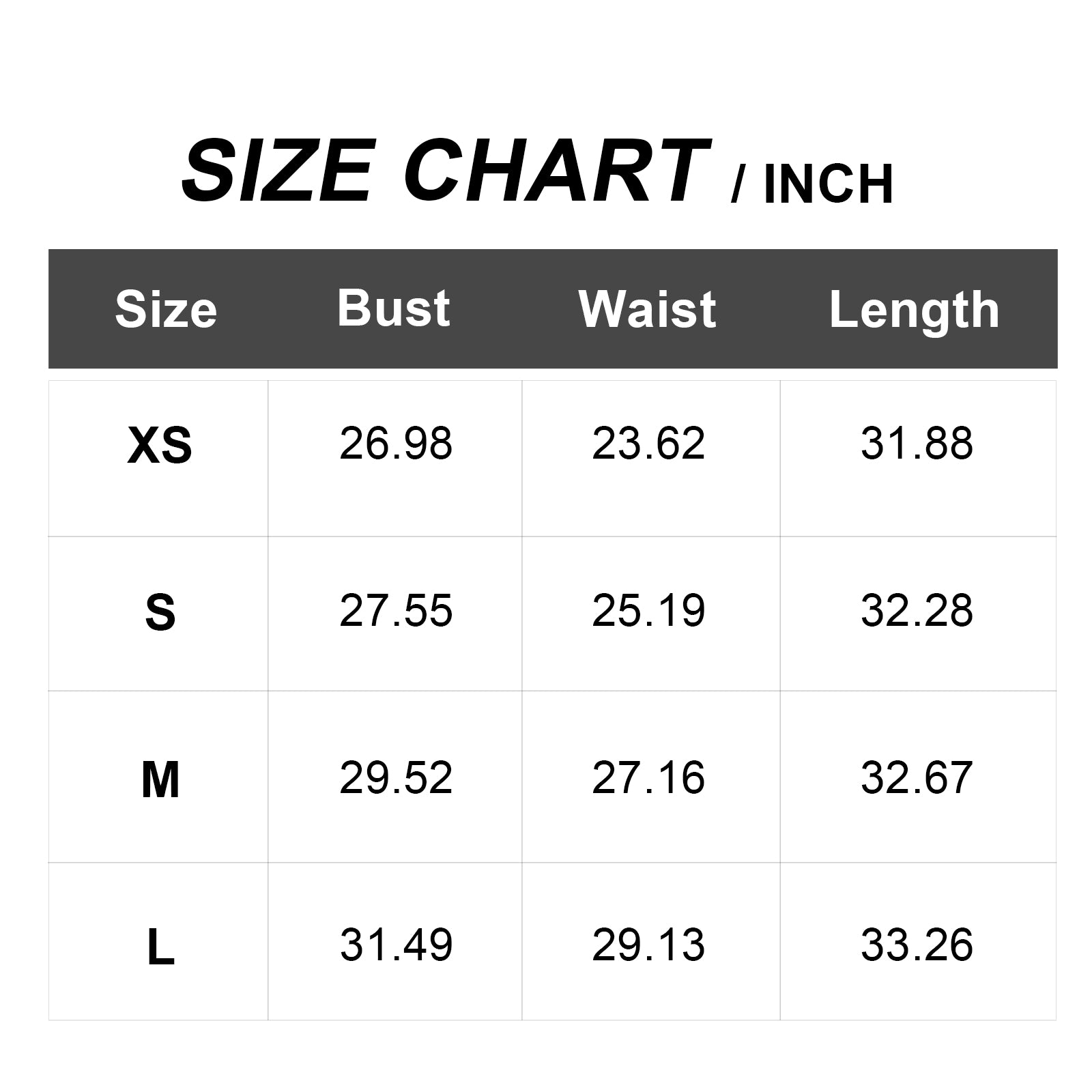Select XS length value 31.88

(x=917, y=444)
